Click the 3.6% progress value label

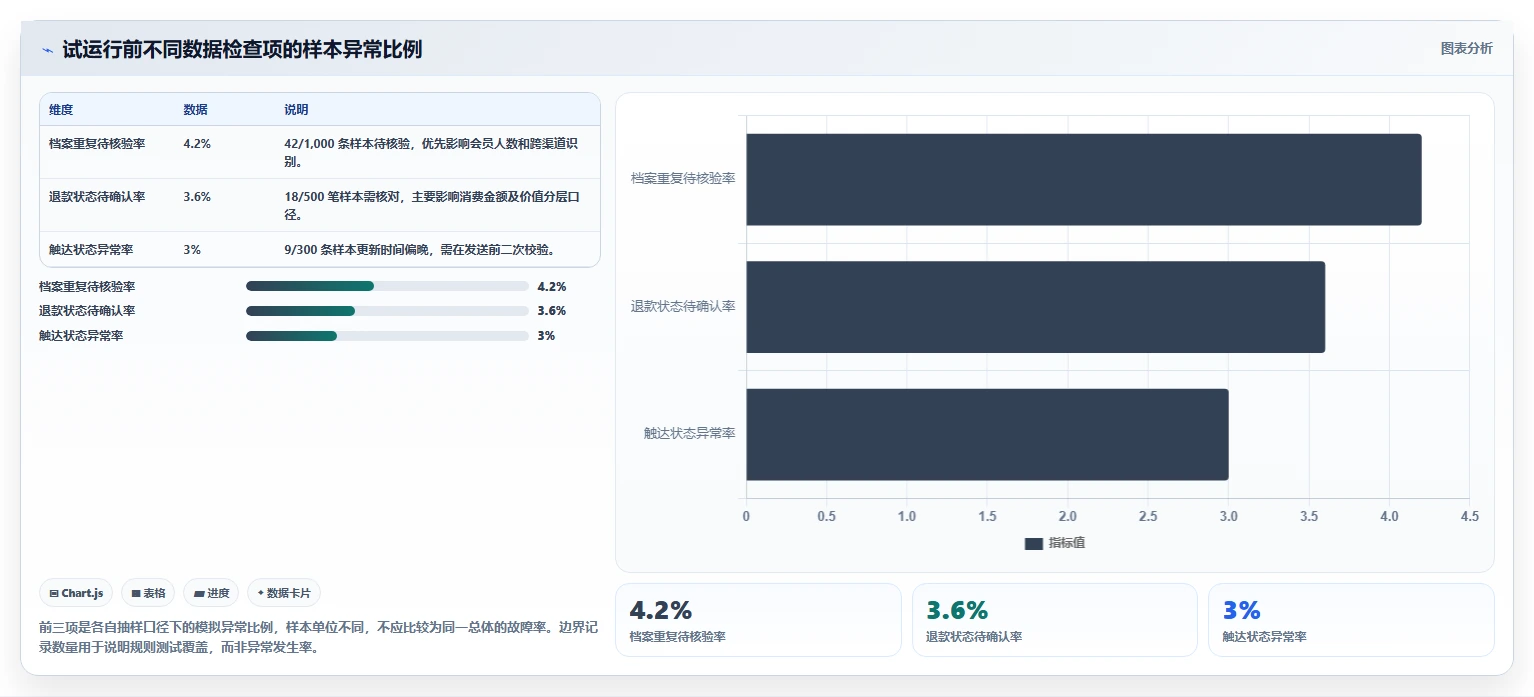tap(552, 311)
